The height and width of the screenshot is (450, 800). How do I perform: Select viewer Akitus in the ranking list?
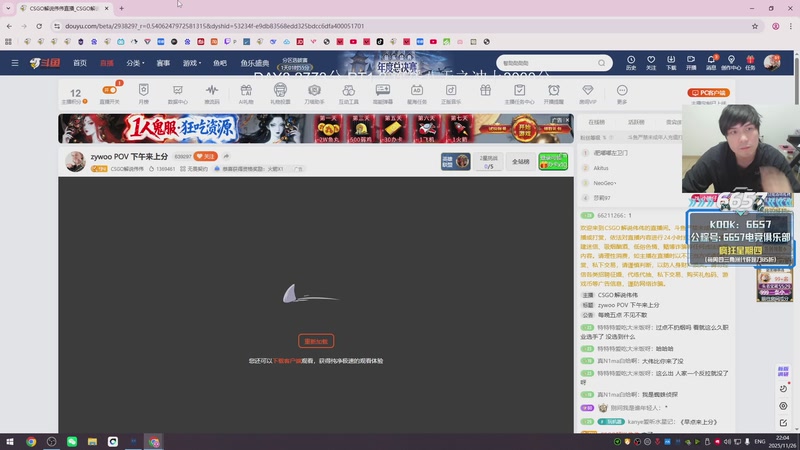pos(601,168)
